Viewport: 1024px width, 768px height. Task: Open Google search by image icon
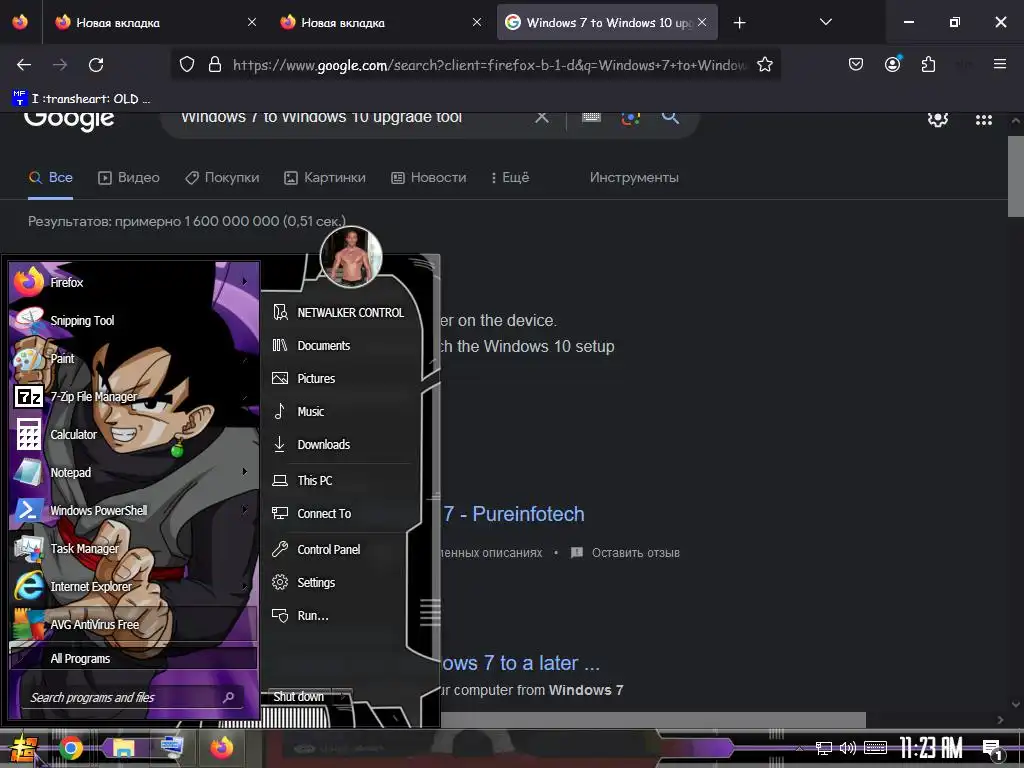[630, 118]
